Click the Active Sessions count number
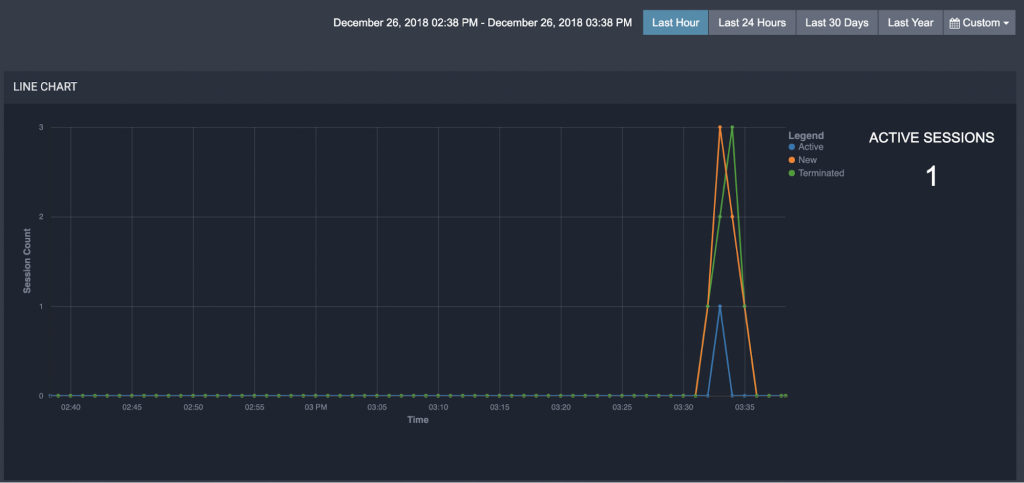This screenshot has width=1024, height=483. (931, 177)
